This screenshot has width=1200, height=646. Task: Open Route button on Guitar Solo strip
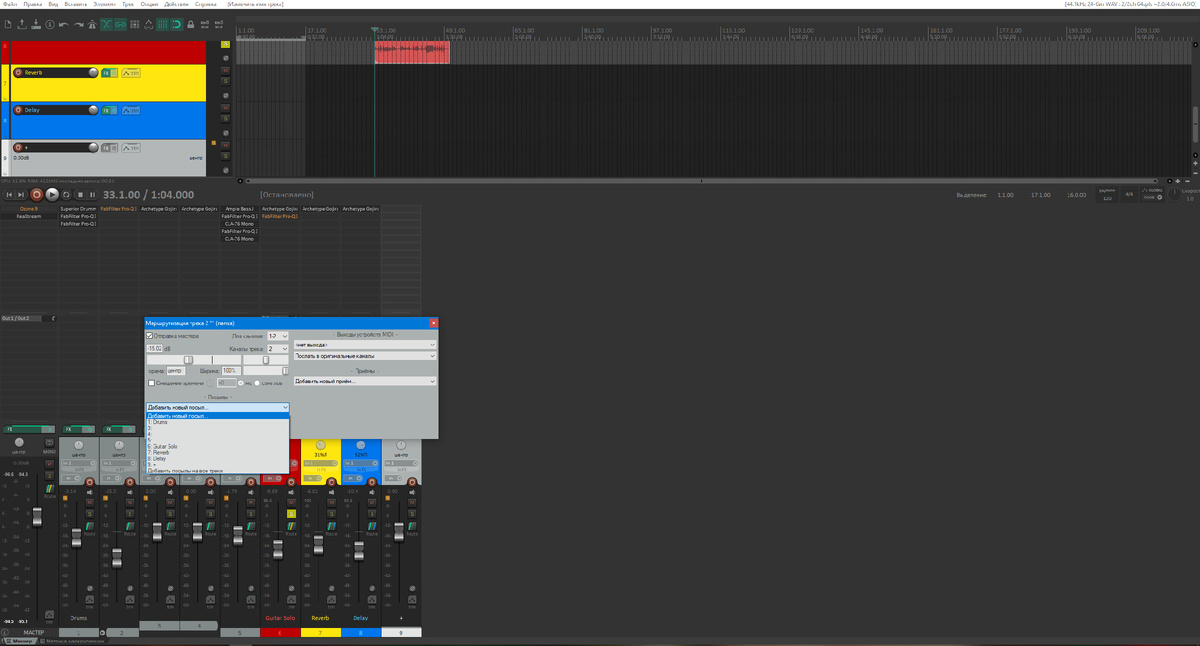pyautogui.click(x=291, y=526)
